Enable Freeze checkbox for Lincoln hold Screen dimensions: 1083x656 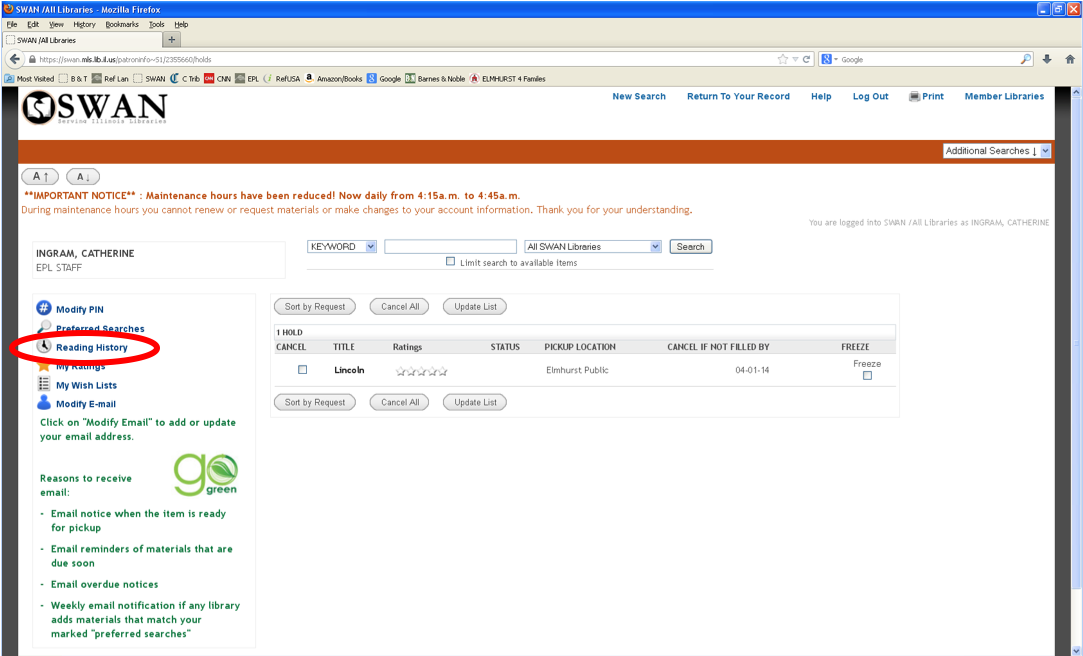pyautogui.click(x=868, y=376)
